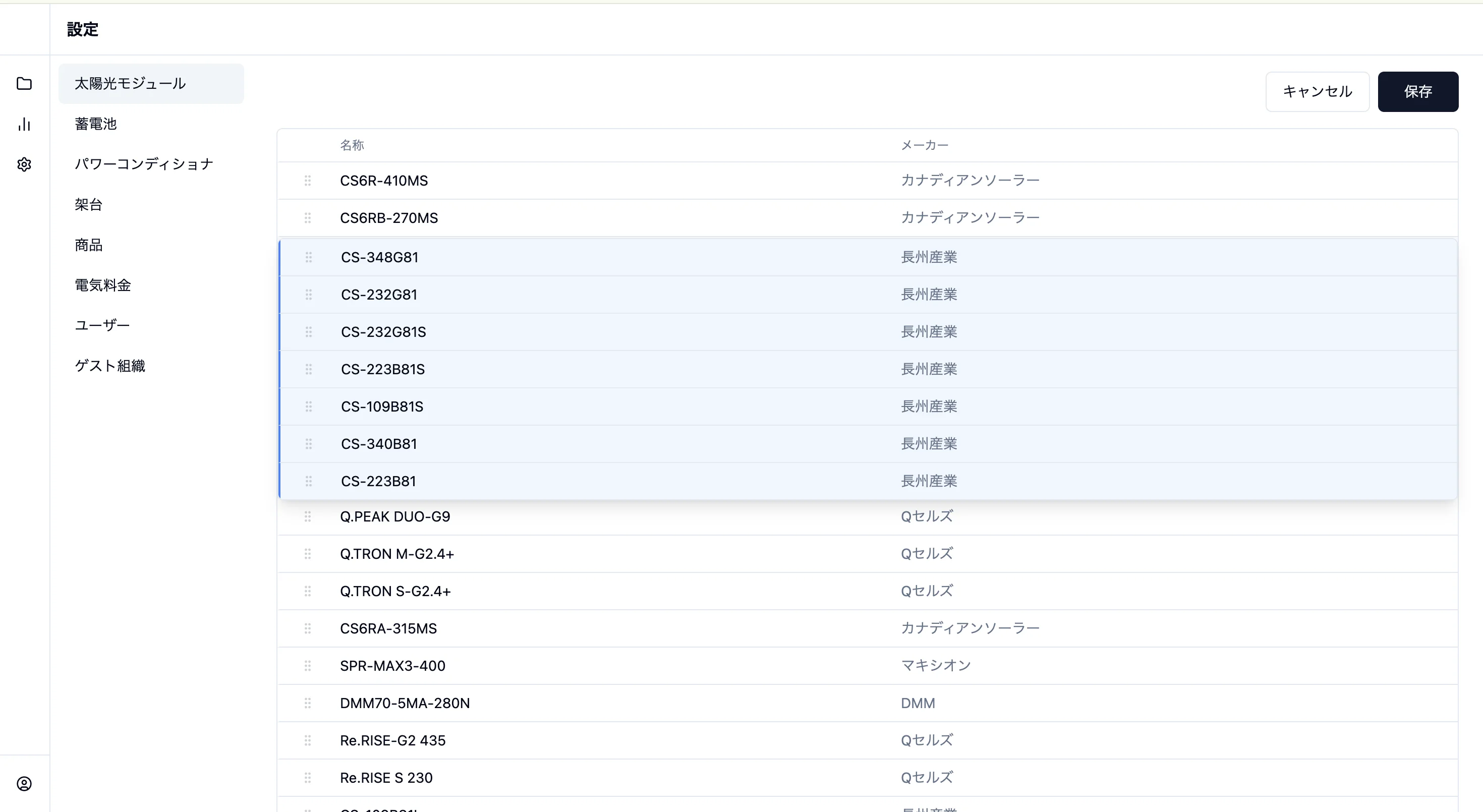Open the 蓄電池 settings section
This screenshot has height=812, width=1483.
coord(151,124)
